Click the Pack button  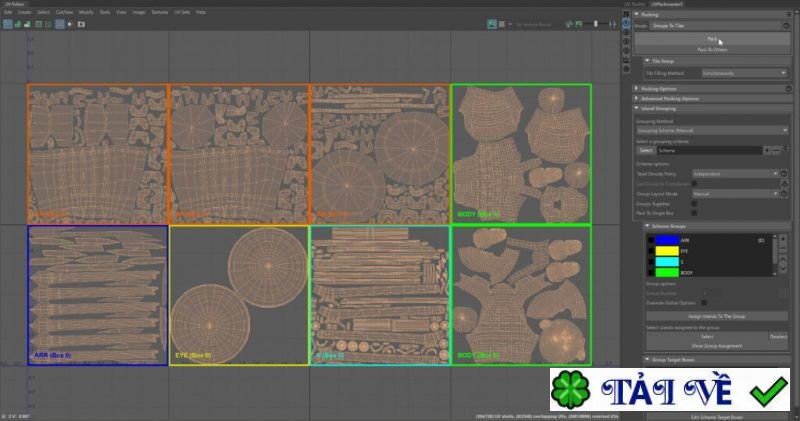point(712,38)
